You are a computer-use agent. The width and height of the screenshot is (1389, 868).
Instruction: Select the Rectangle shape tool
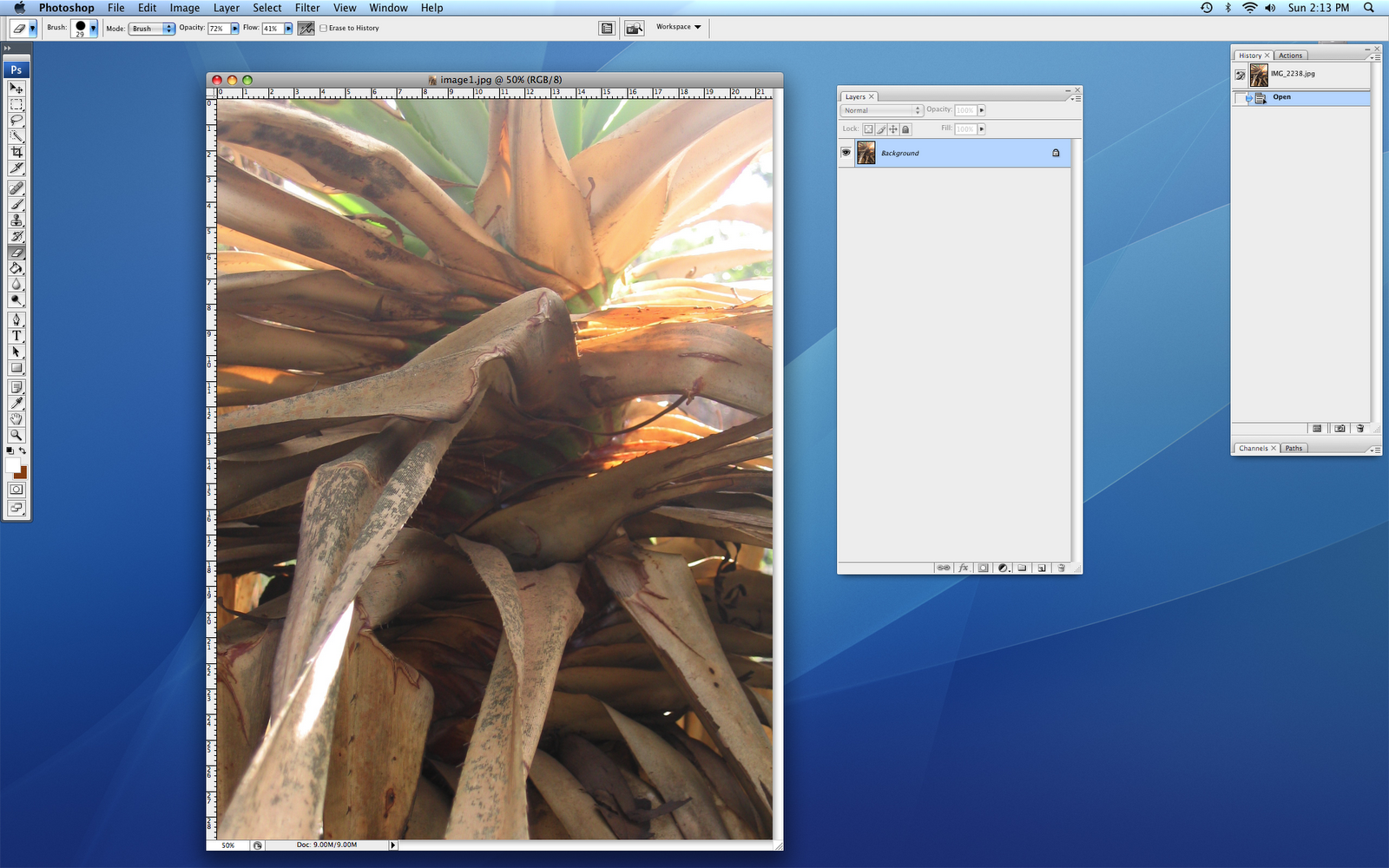pos(16,368)
